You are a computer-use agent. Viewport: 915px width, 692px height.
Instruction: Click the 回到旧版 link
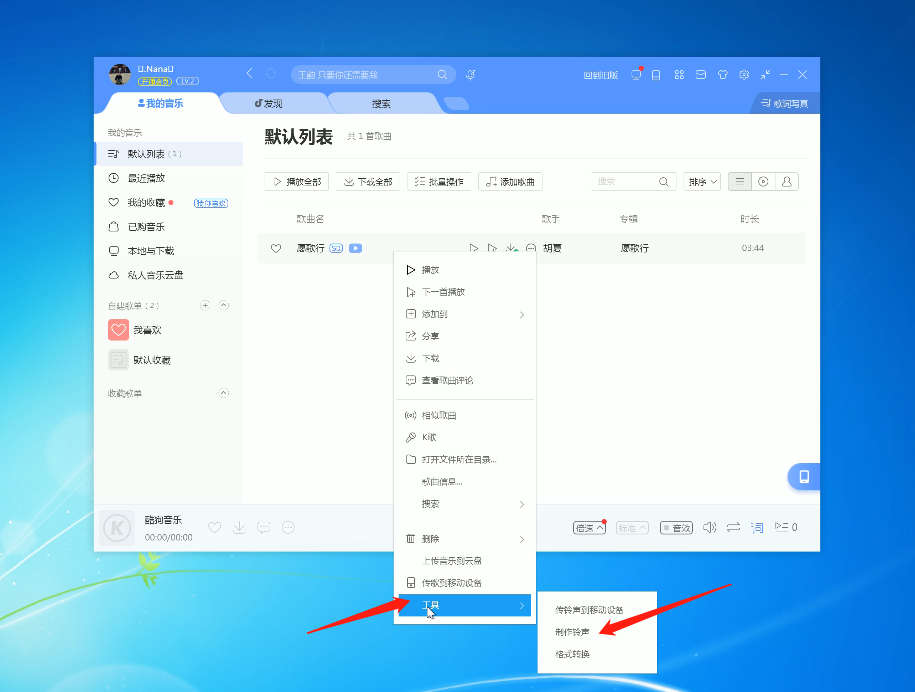click(x=600, y=75)
